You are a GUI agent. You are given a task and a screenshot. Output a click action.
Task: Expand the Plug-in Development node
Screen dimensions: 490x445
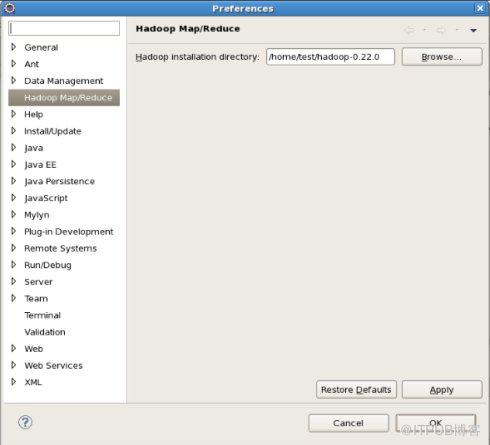coord(13,231)
